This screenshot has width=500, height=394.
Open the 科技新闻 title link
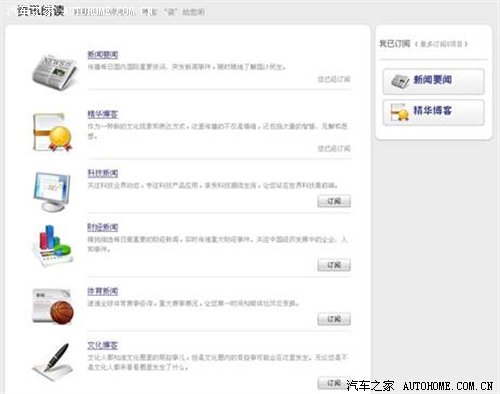pyautogui.click(x=103, y=173)
